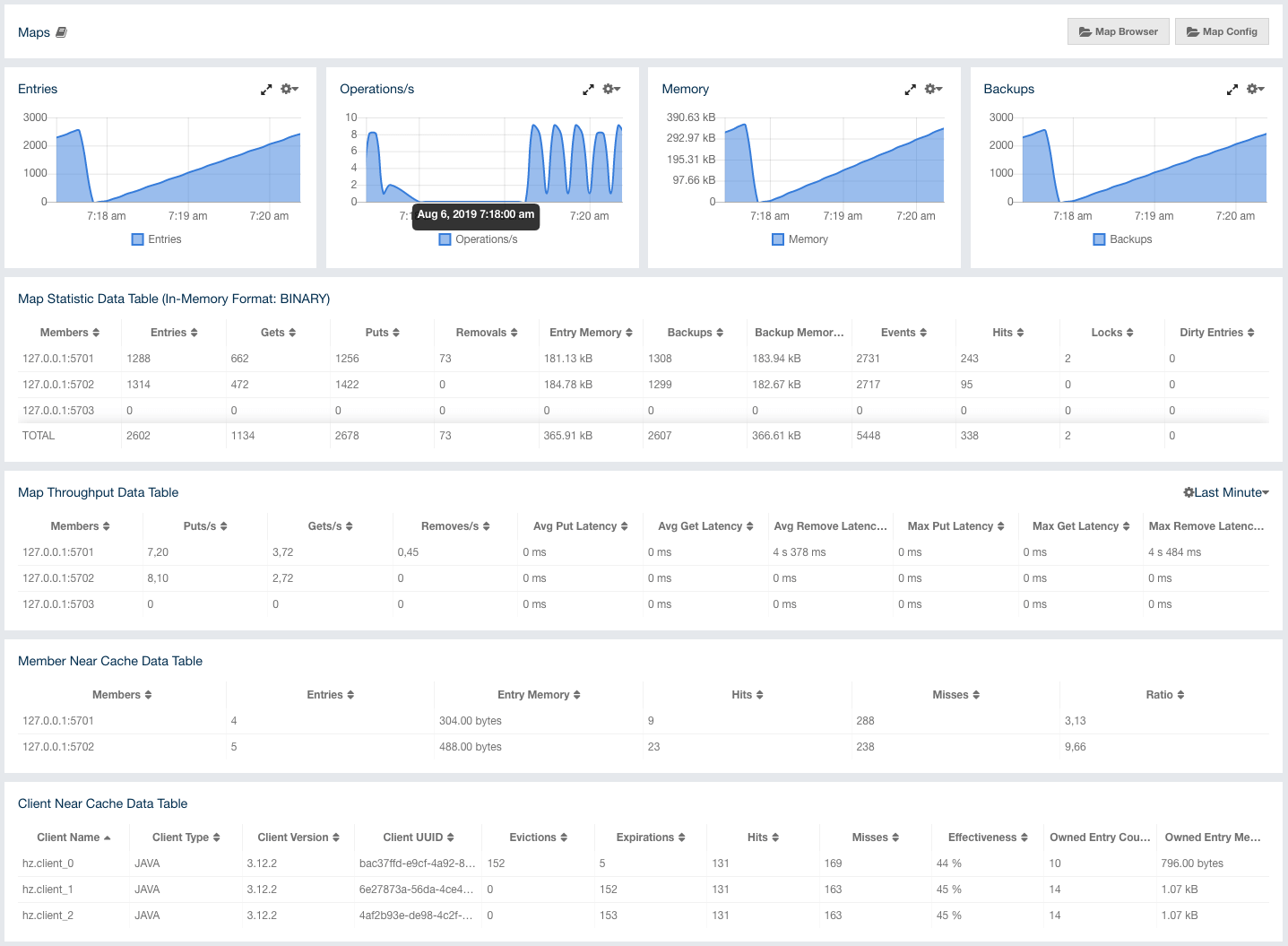Screen dimensions: 1288x946
Task: Open the Map Browser
Action: (1119, 31)
